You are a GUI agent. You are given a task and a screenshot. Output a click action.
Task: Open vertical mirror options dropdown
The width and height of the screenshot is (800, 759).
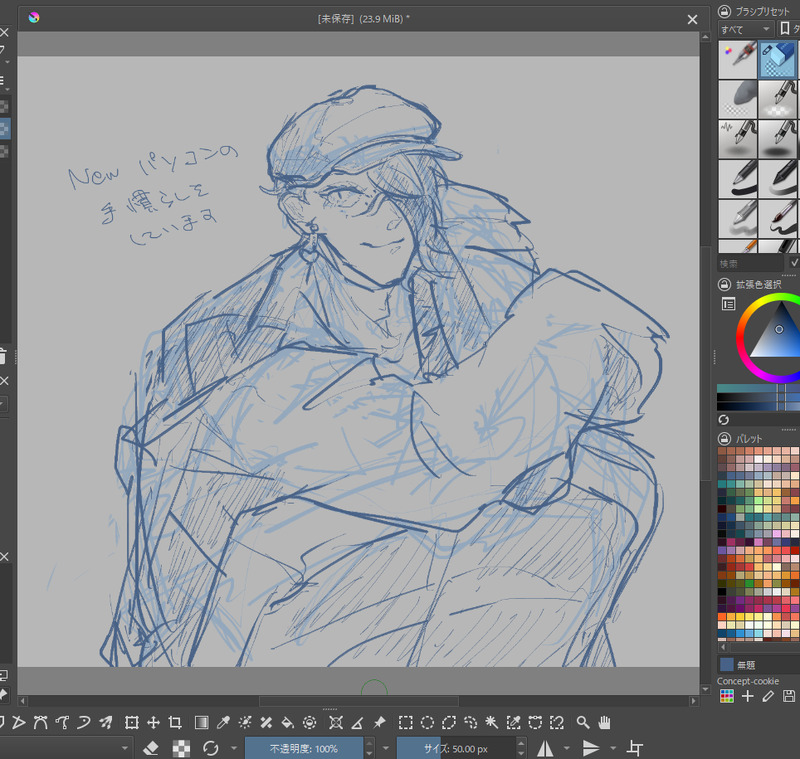[x=613, y=748]
